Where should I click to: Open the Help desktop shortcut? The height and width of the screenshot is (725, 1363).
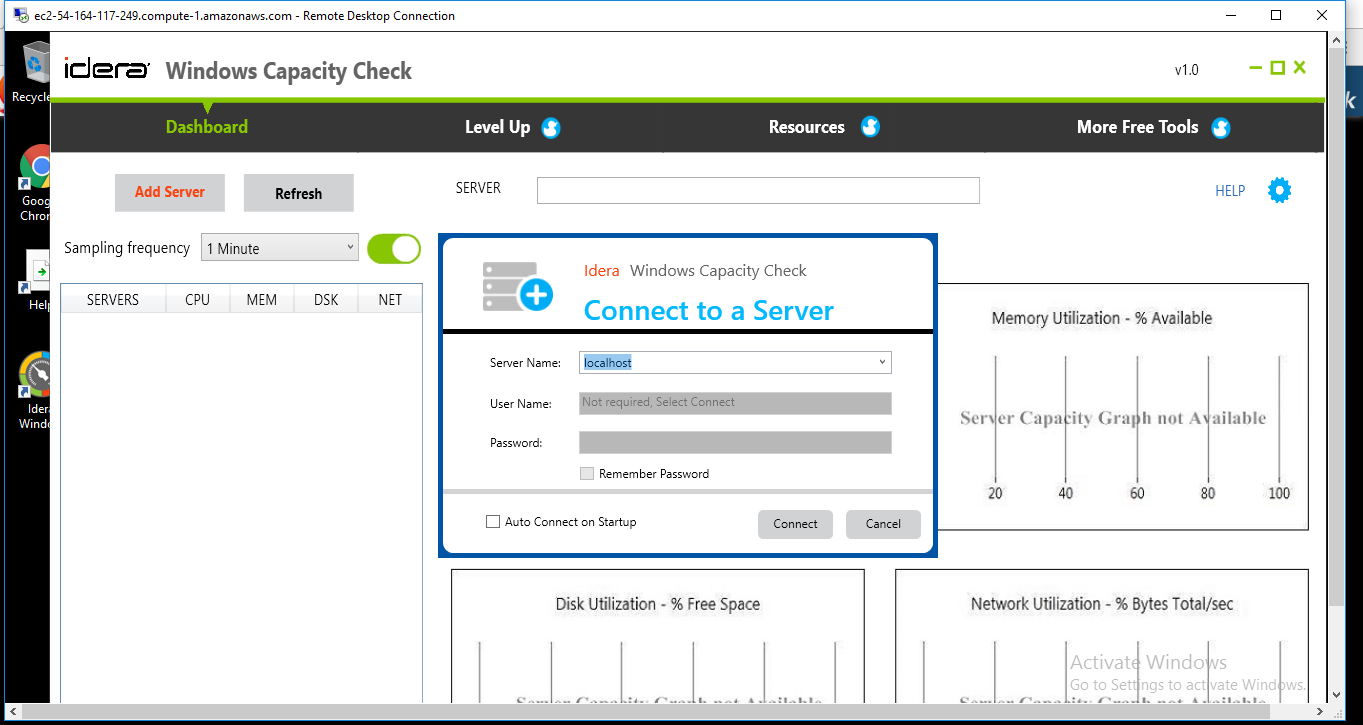coord(38,270)
